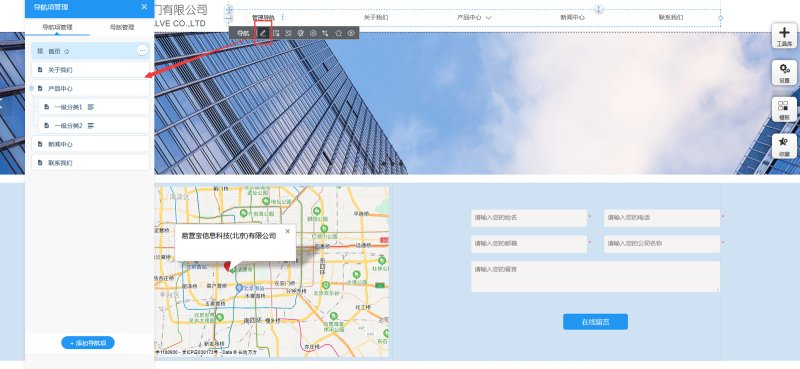This screenshot has height=369, width=800.
Task: Click the home icon next to 首页
Action: pos(66,52)
